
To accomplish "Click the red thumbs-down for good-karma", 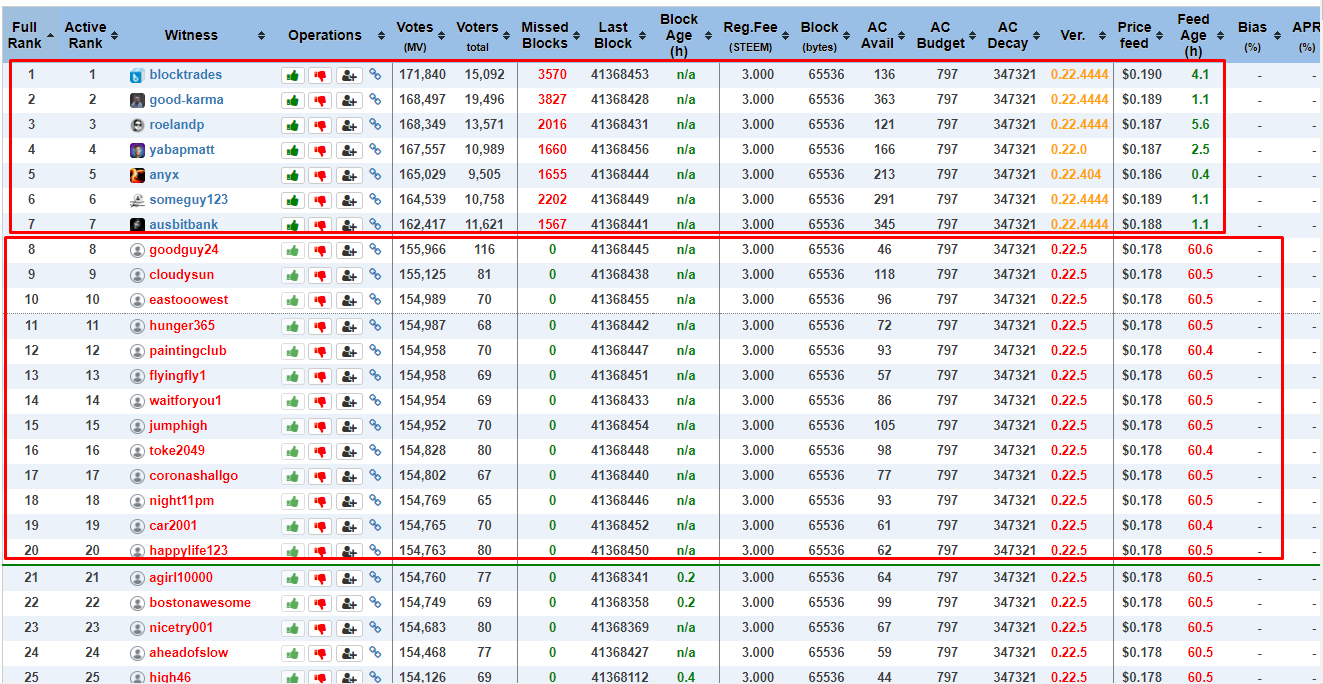I will pos(320,100).
